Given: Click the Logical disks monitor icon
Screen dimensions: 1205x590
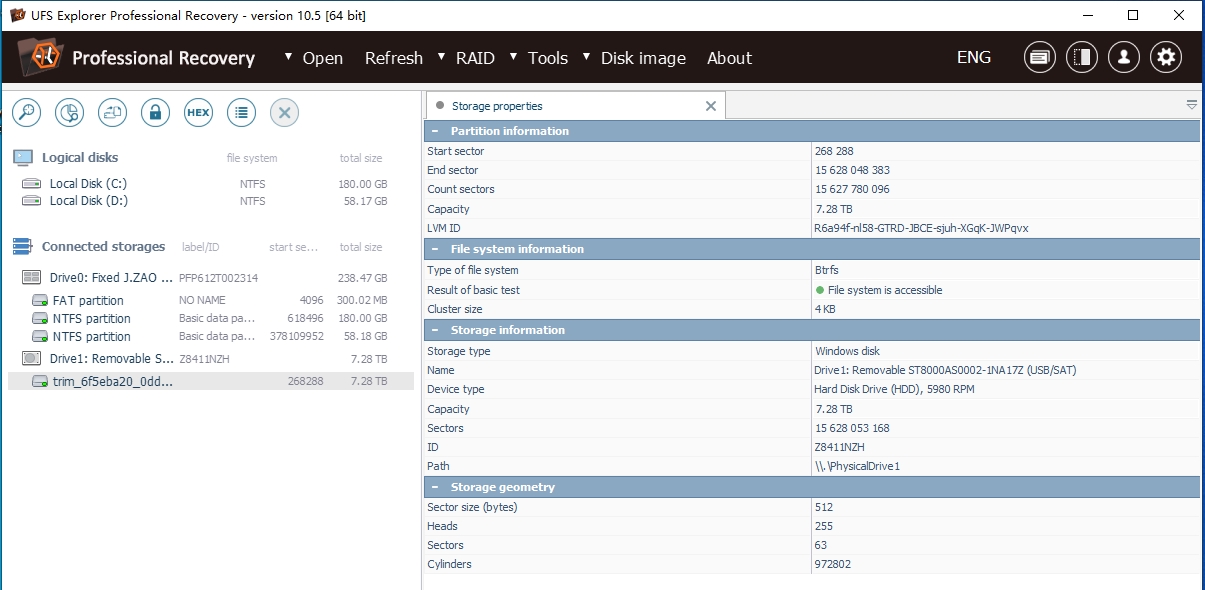Looking at the screenshot, I should point(23,158).
